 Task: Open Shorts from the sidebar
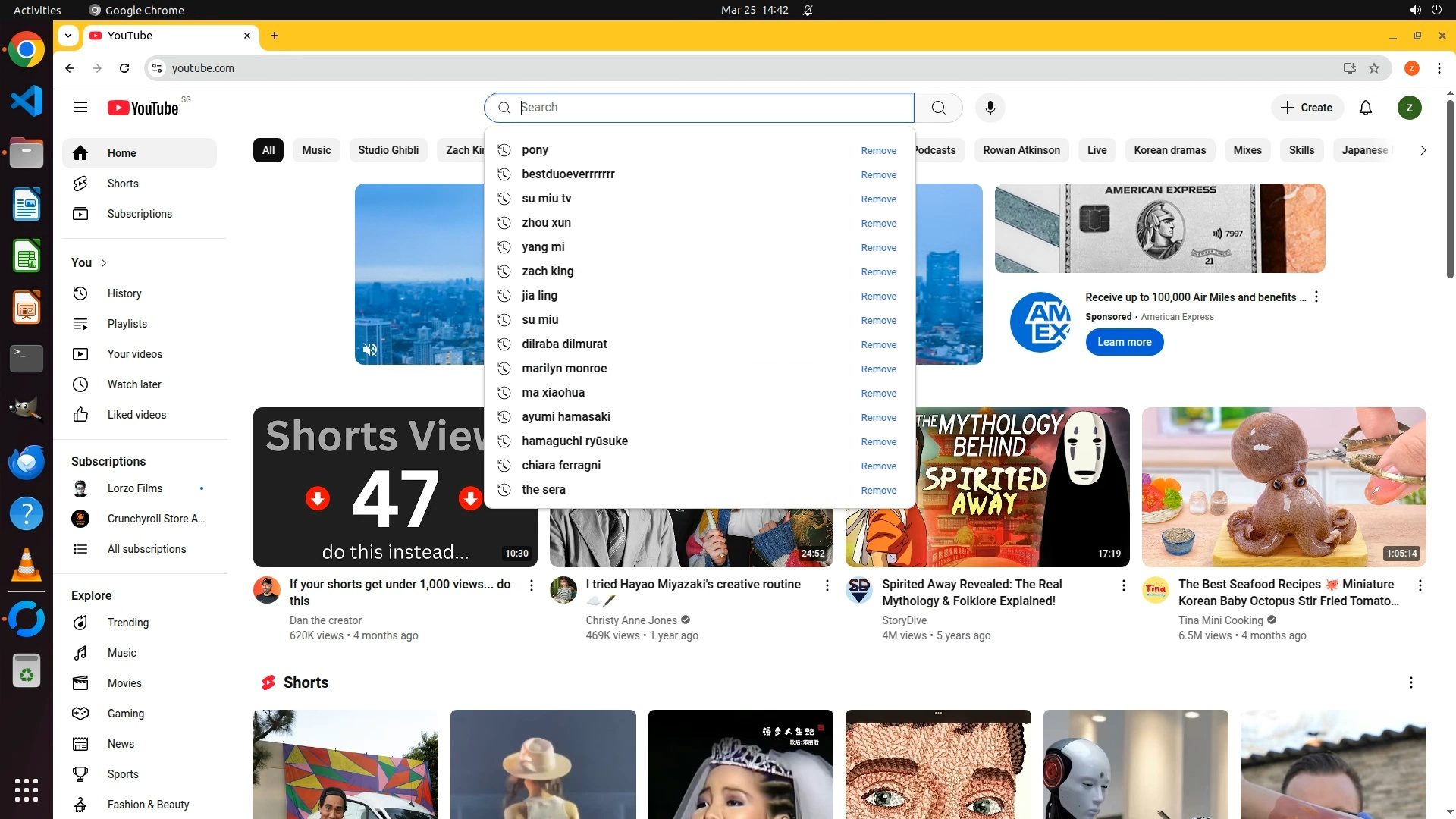coord(122,184)
